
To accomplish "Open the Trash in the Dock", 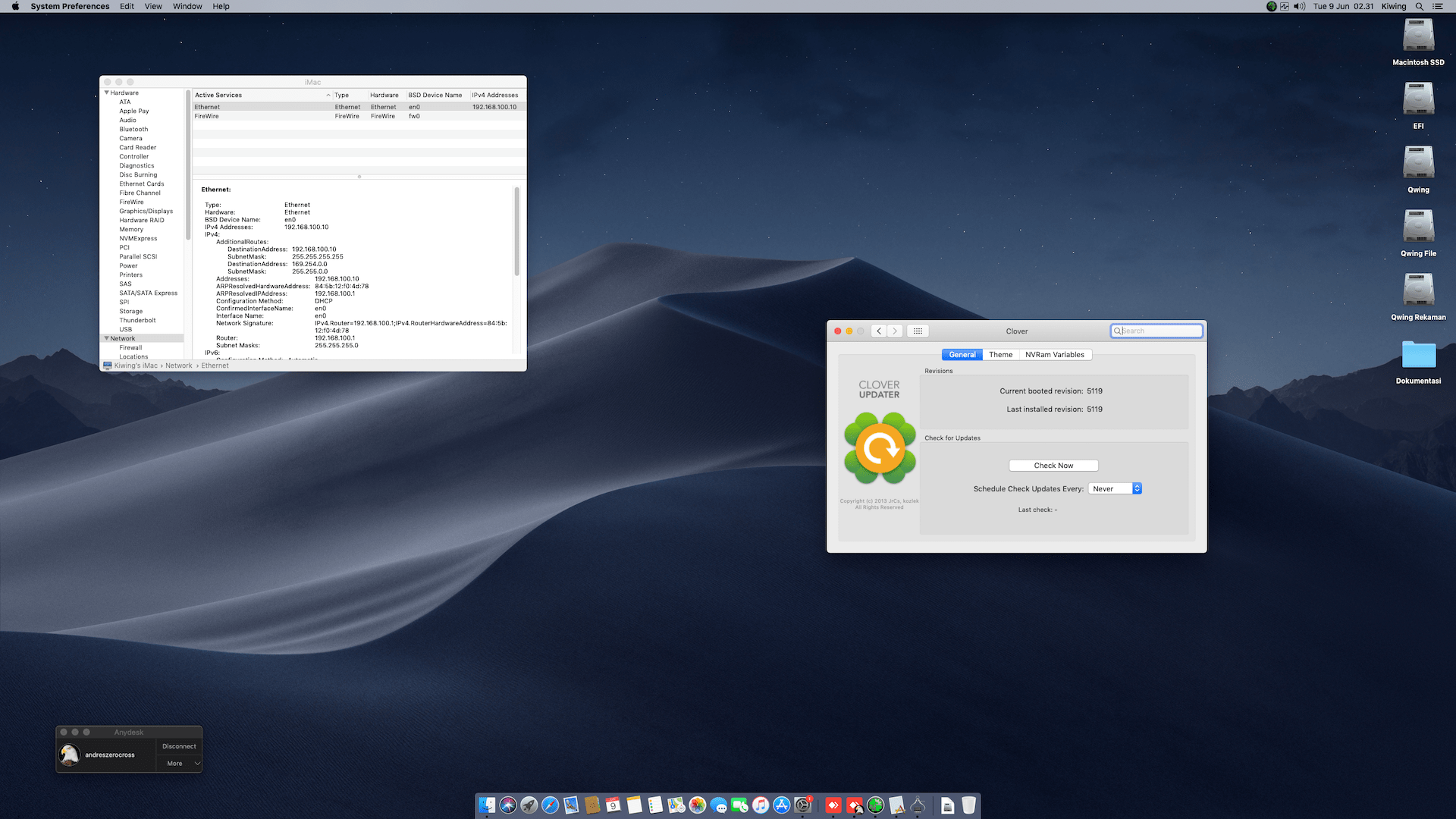I will click(968, 805).
